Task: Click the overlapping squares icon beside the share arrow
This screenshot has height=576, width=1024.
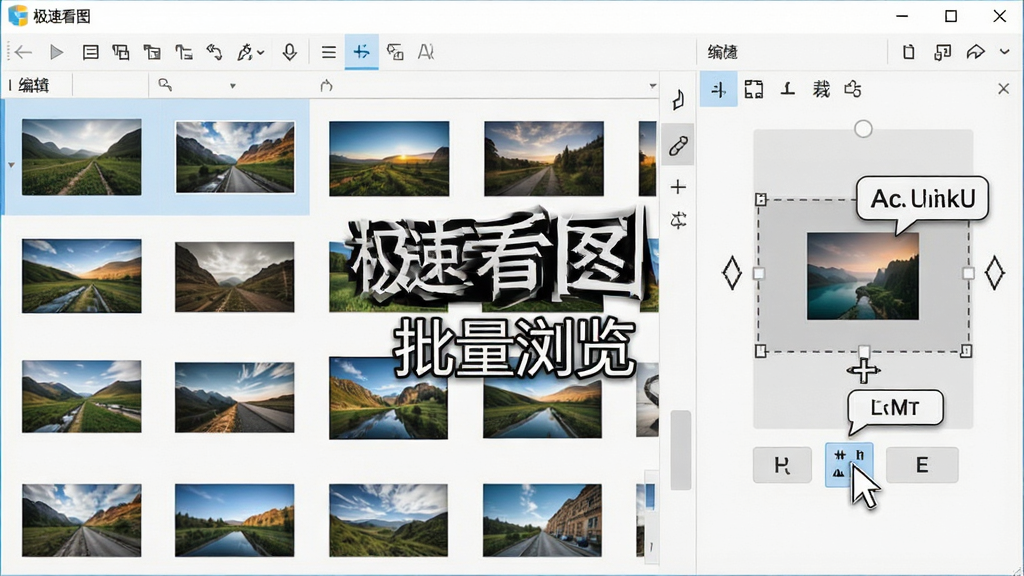Action: (x=942, y=52)
